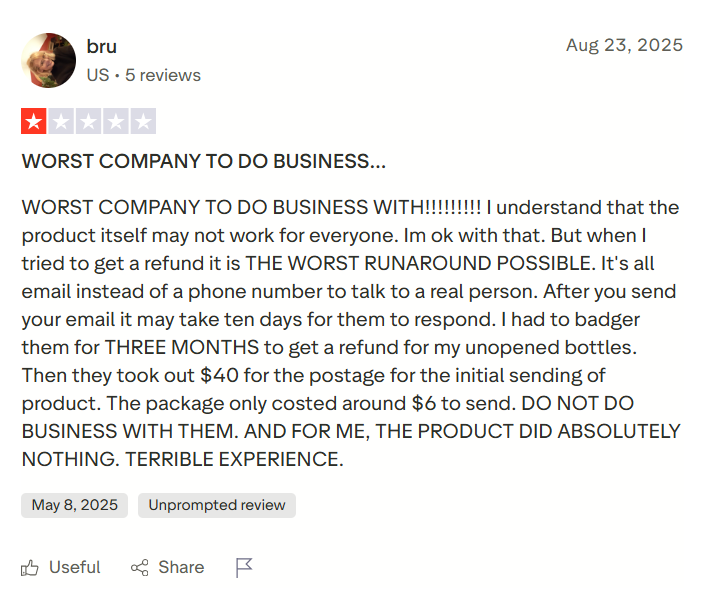Click the "5 reviews" count text

[162, 75]
